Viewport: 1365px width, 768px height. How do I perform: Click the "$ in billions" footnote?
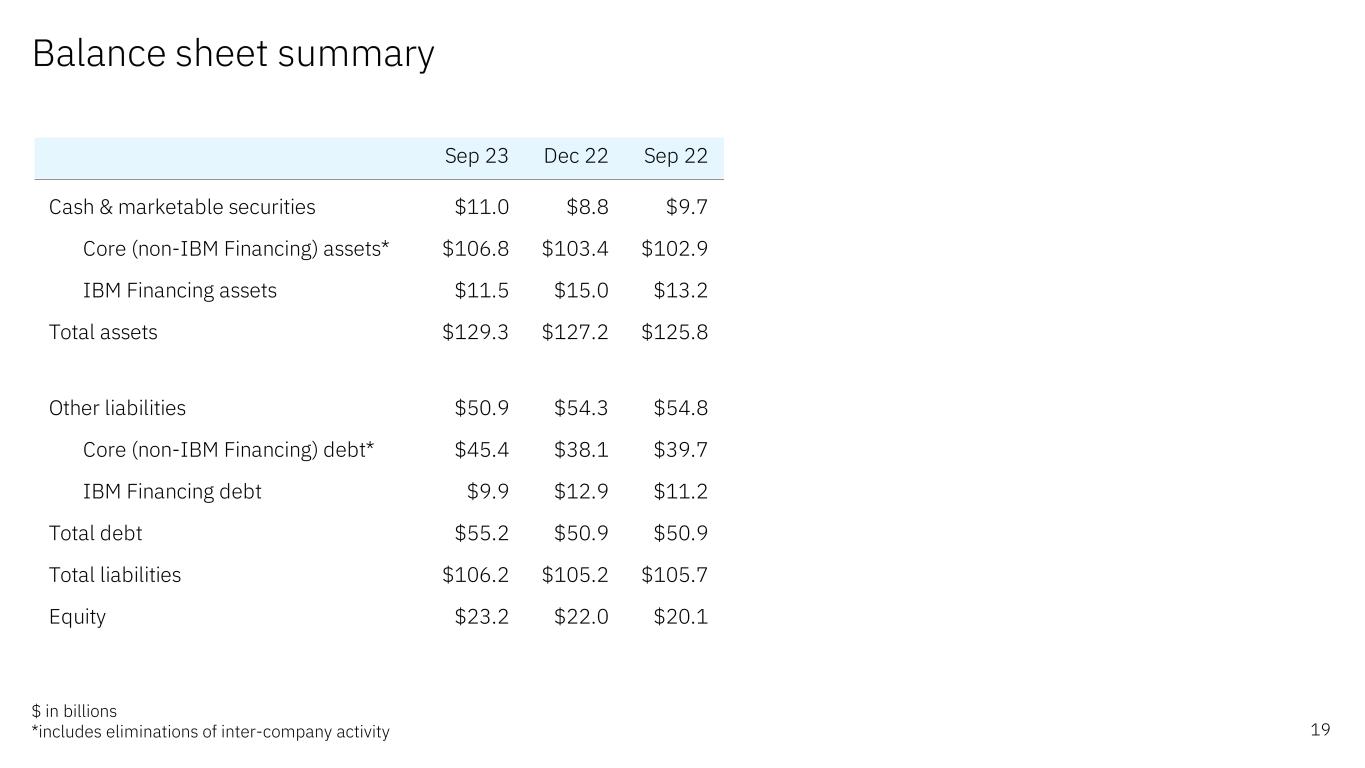point(74,711)
